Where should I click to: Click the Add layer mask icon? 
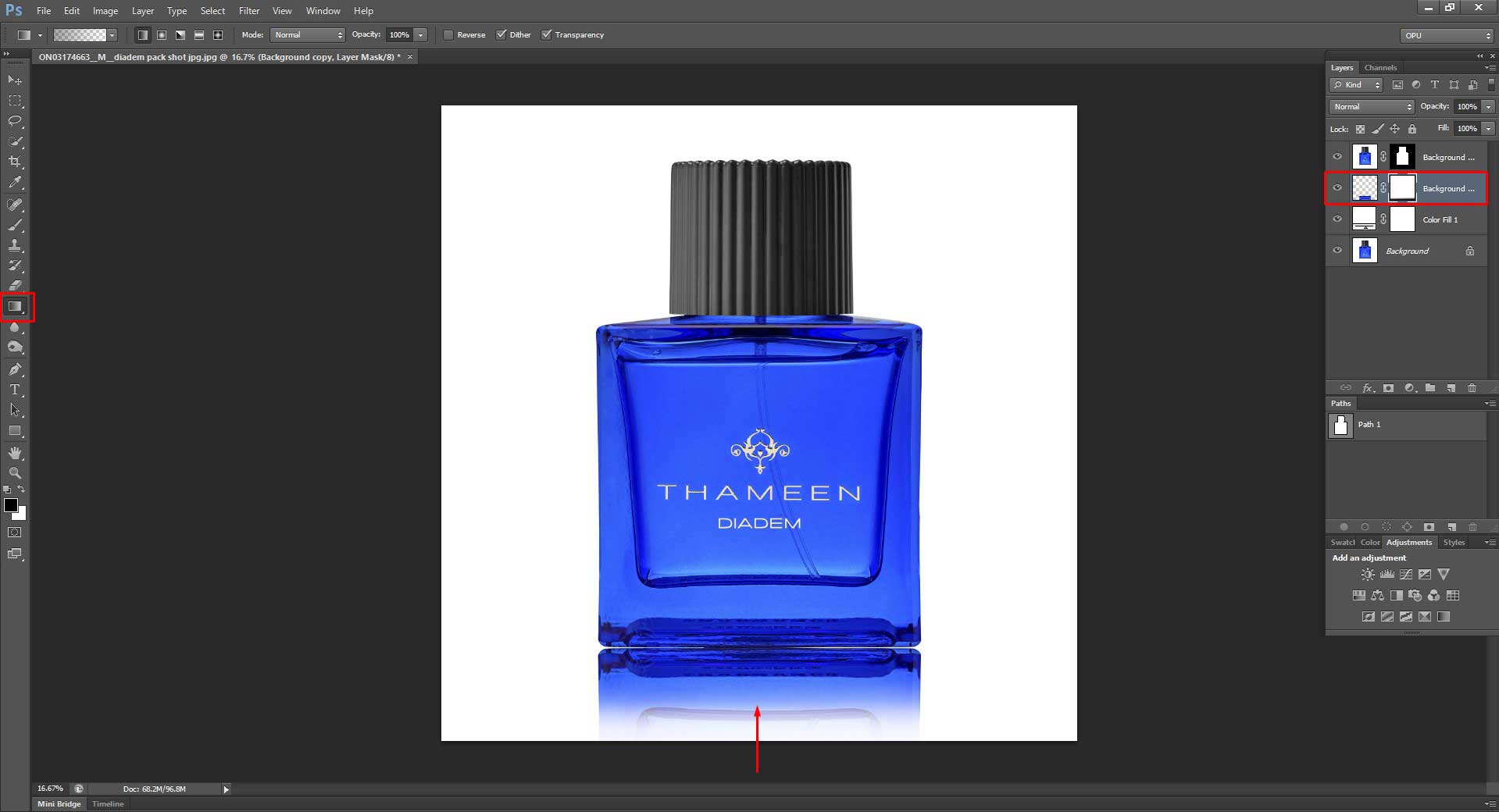click(x=1389, y=388)
